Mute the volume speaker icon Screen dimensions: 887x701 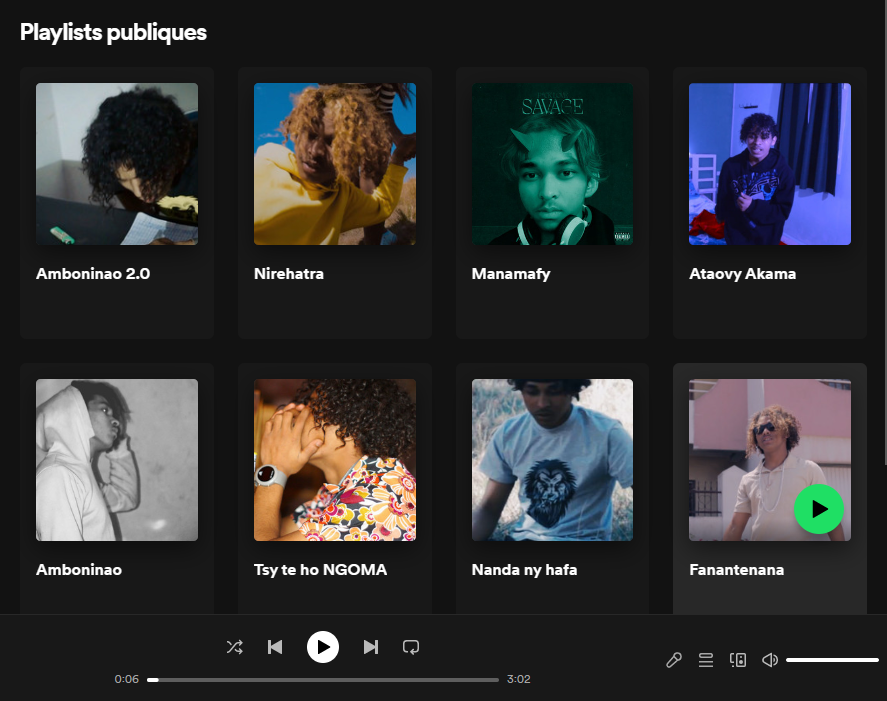click(770, 660)
